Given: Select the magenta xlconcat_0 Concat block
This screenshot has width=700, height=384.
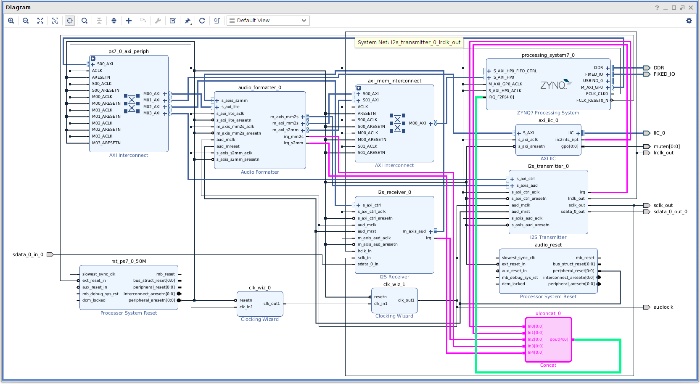Looking at the screenshot, I should [x=548, y=339].
